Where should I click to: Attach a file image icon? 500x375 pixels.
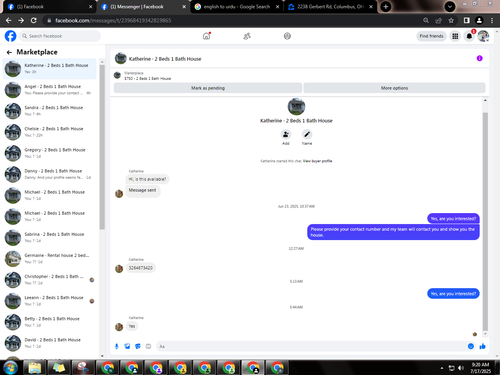[127, 346]
